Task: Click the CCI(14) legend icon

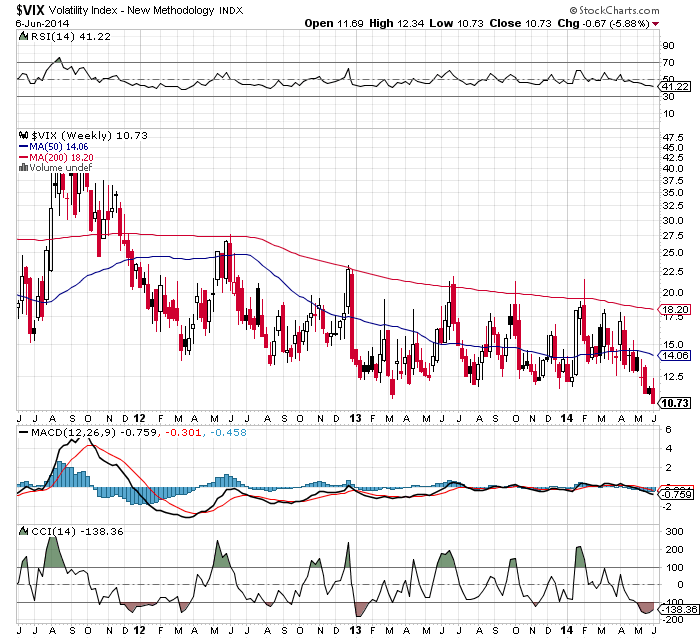Action: pos(22,530)
